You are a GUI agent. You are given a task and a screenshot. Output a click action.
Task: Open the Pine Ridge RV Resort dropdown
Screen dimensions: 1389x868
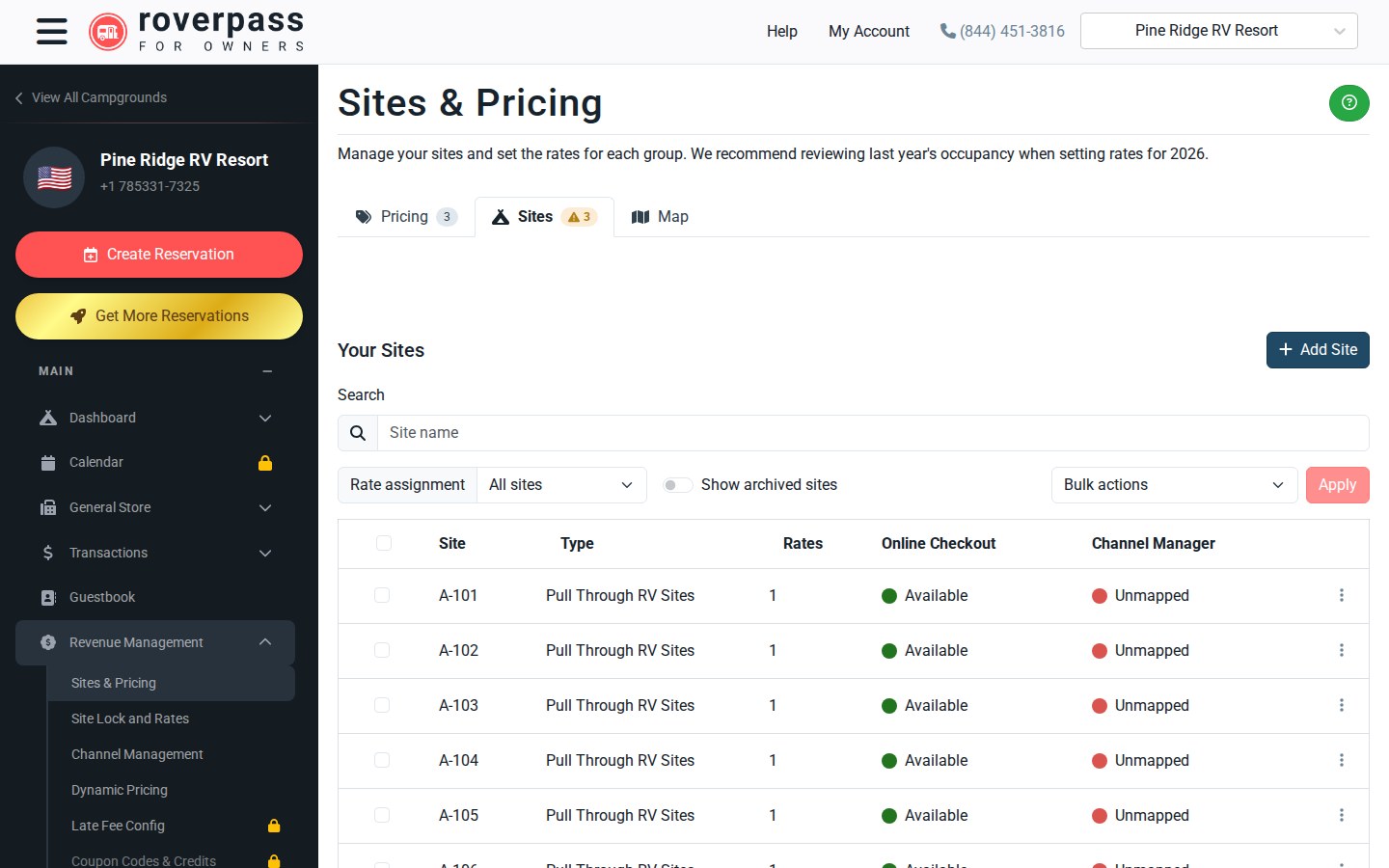point(1219,31)
